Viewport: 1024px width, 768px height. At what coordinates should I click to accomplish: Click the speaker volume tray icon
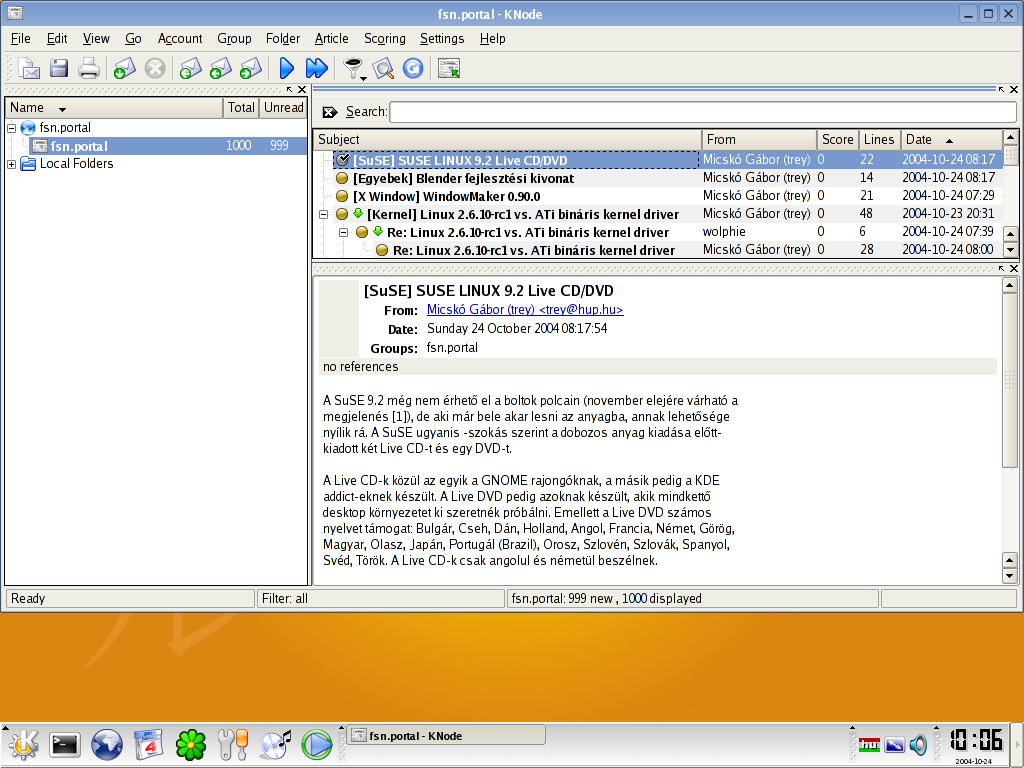918,744
